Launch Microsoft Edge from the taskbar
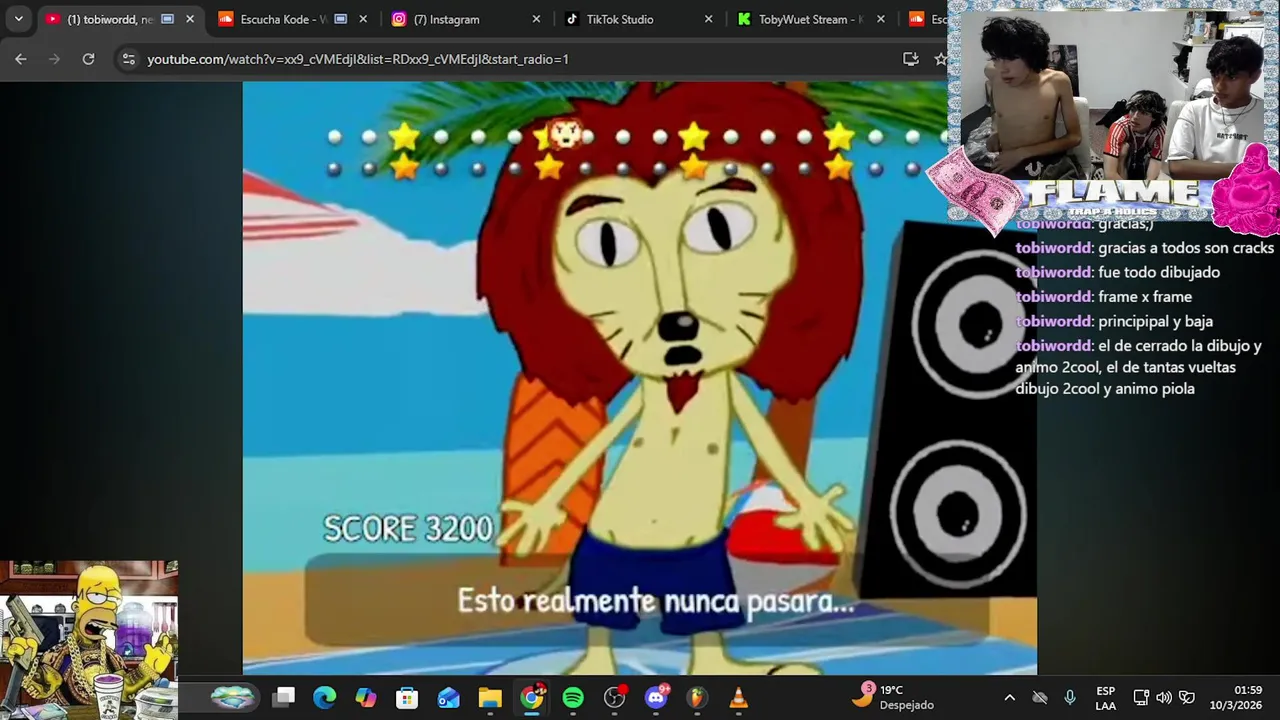1280x720 pixels. click(x=325, y=697)
